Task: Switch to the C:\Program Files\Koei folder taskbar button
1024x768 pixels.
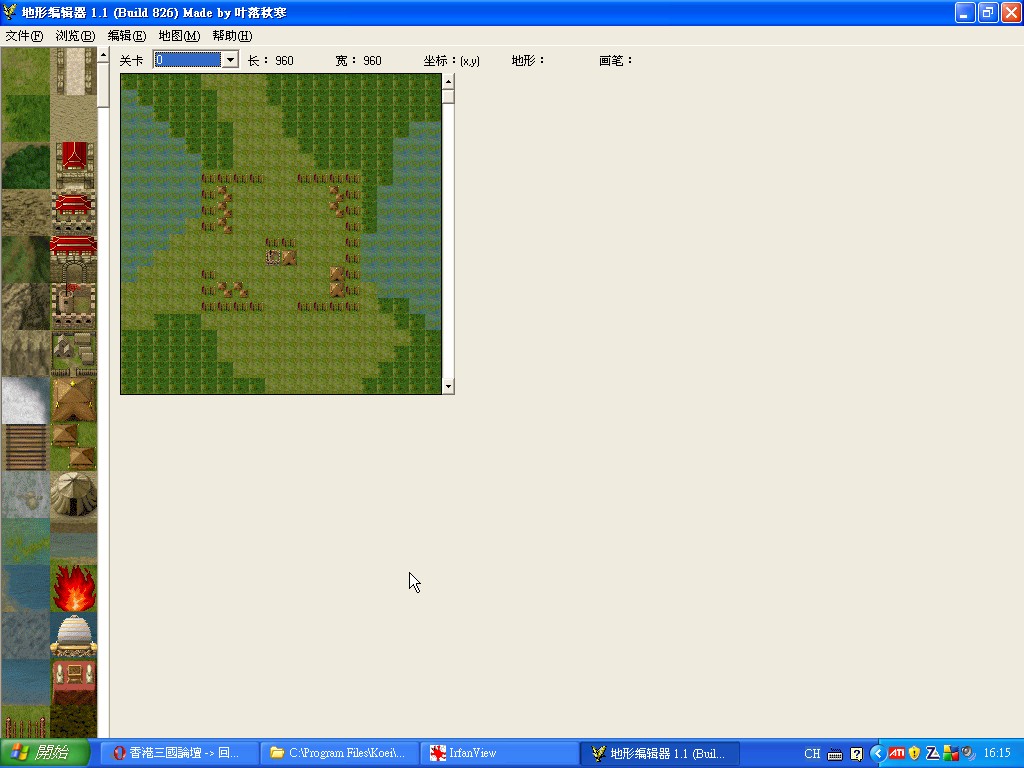Action: click(x=339, y=753)
